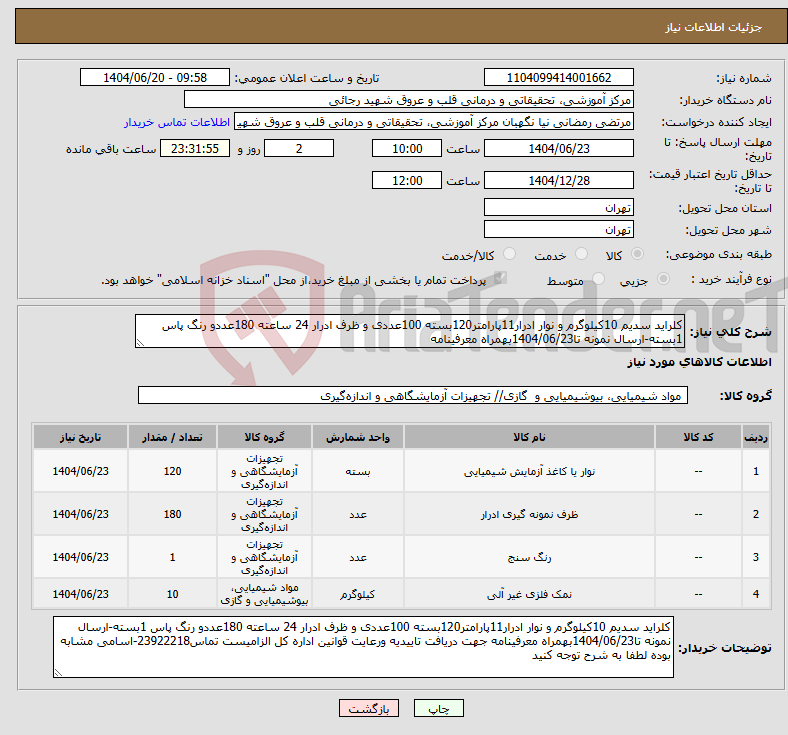Viewport: 788px width, 735px height.
Task: Click the general need description text area
Action: click(x=410, y=332)
